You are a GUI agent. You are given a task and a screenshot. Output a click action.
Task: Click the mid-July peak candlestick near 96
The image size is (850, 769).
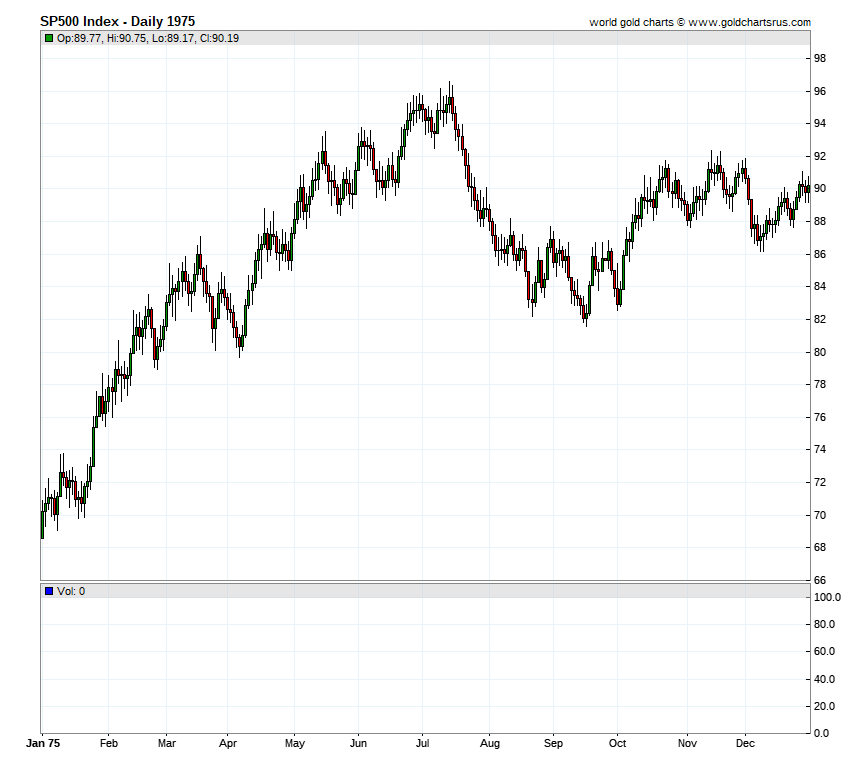click(x=450, y=99)
